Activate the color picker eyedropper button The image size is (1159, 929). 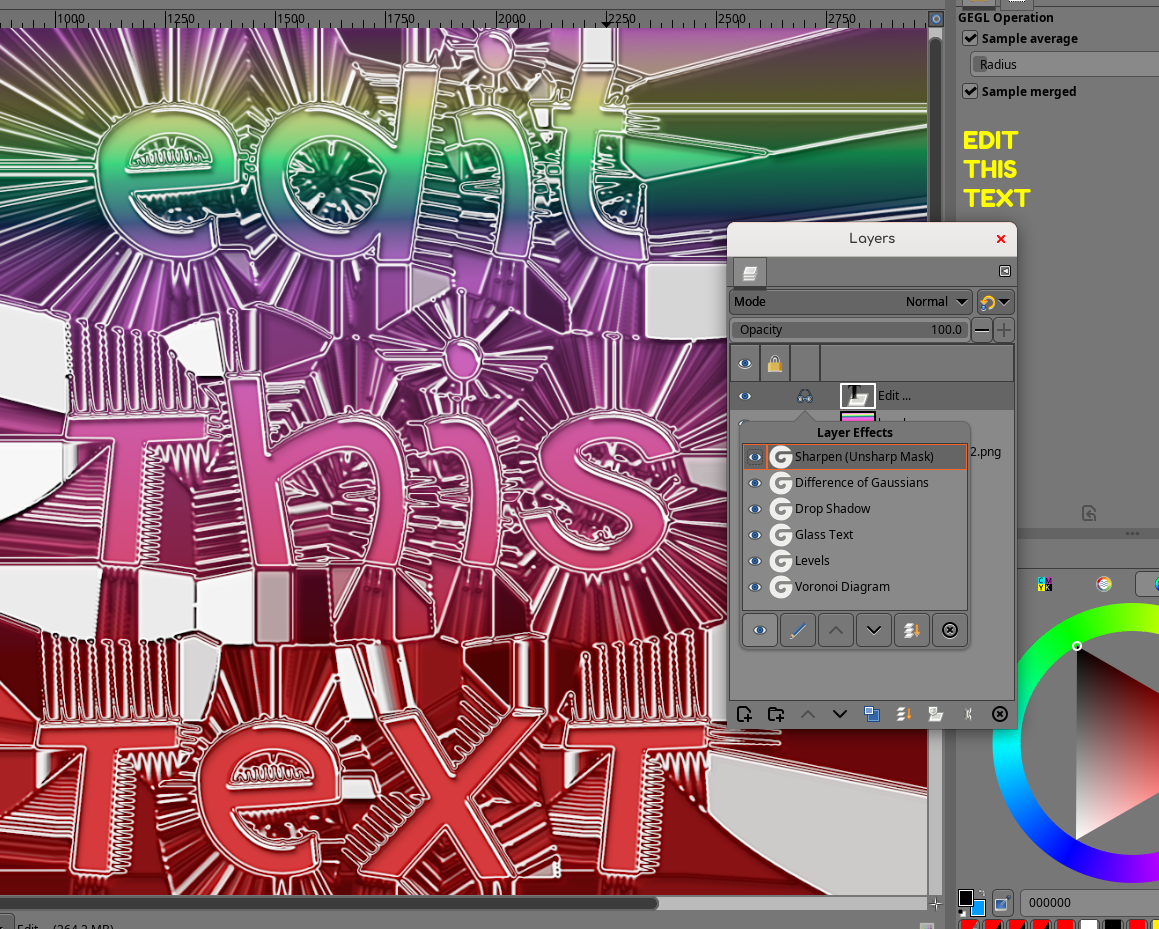pyautogui.click(x=1002, y=903)
